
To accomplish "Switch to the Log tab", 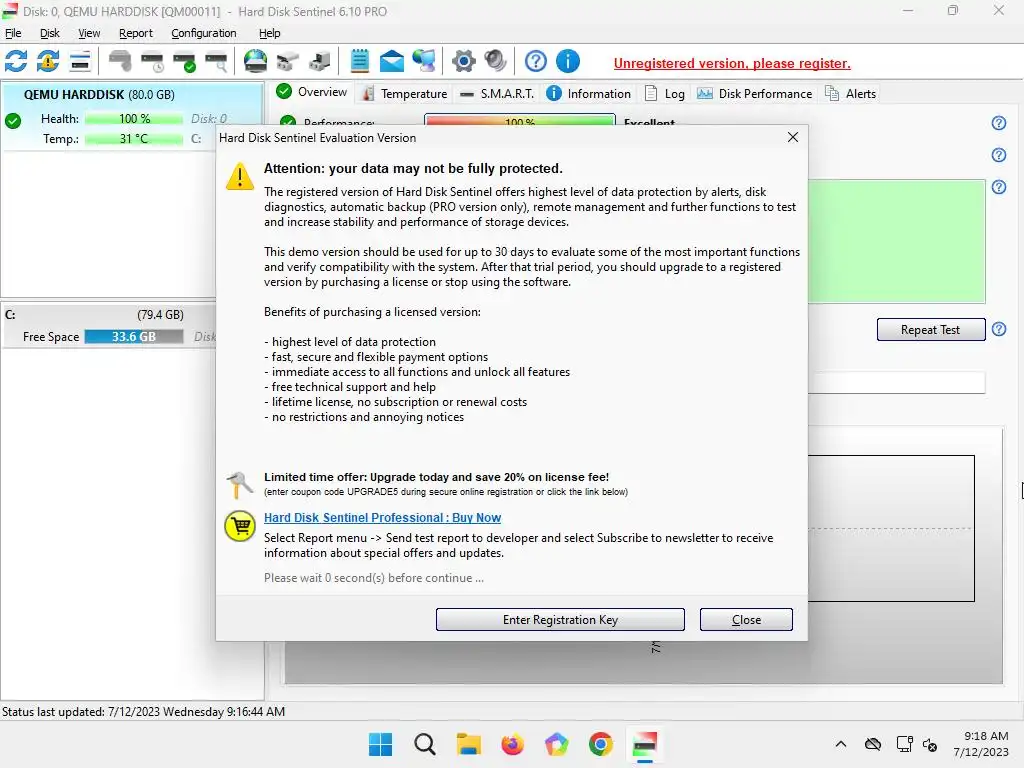I will point(665,93).
